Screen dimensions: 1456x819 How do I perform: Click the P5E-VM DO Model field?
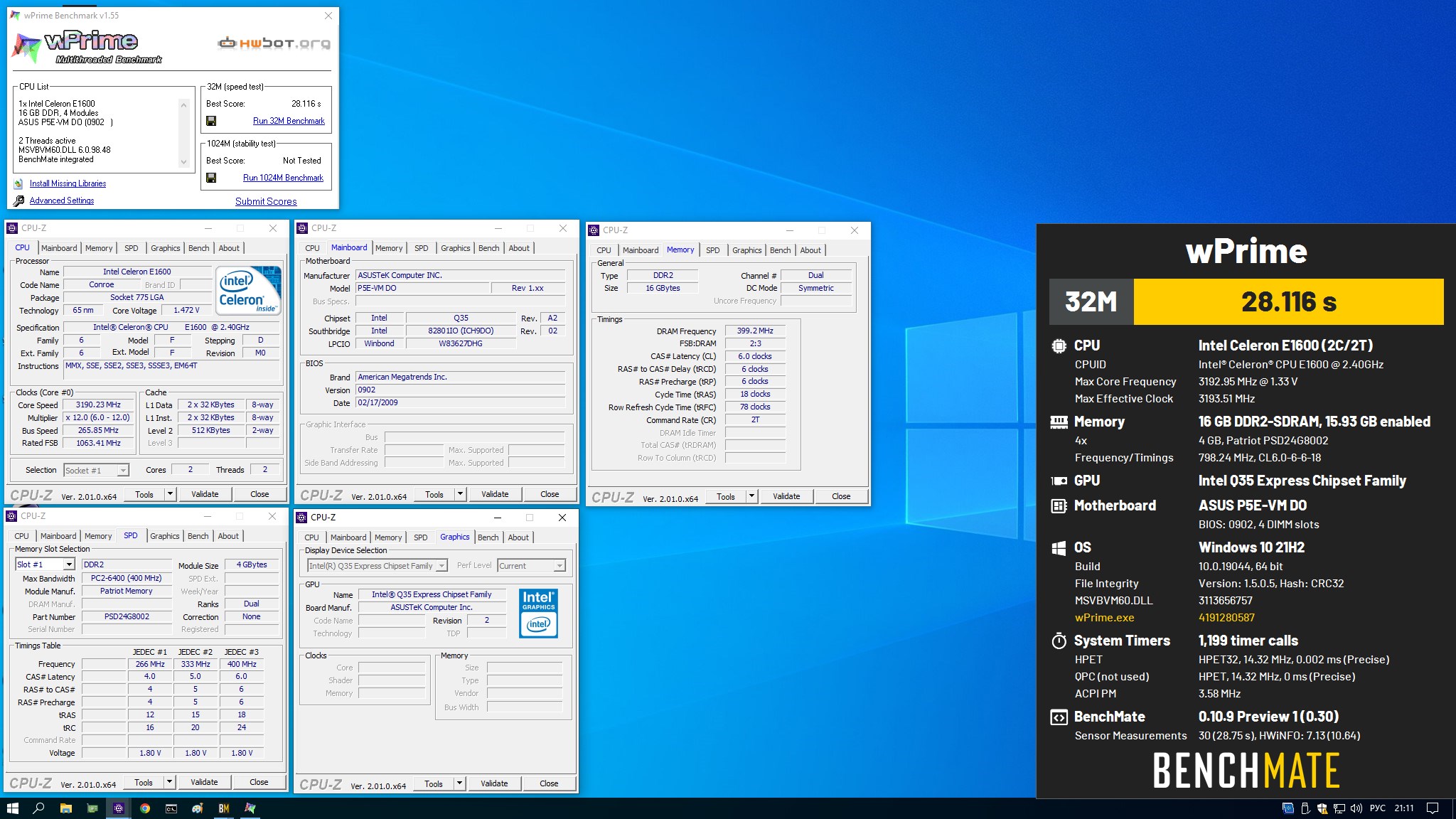pyautogui.click(x=422, y=288)
